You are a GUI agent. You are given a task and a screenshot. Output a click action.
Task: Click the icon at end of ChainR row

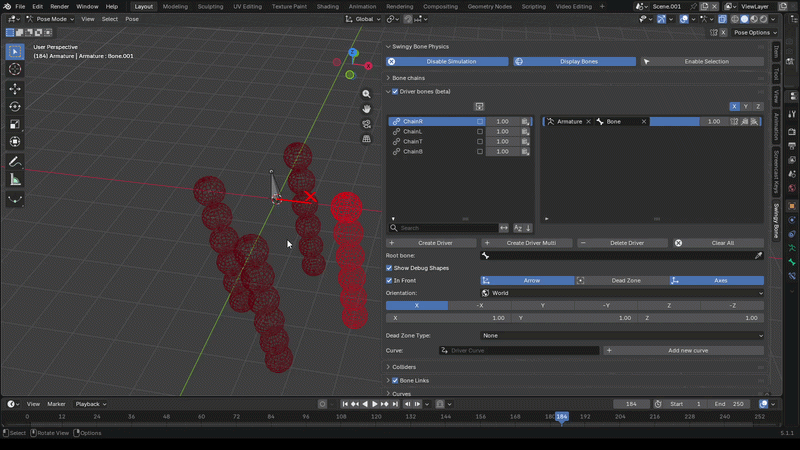coord(525,121)
